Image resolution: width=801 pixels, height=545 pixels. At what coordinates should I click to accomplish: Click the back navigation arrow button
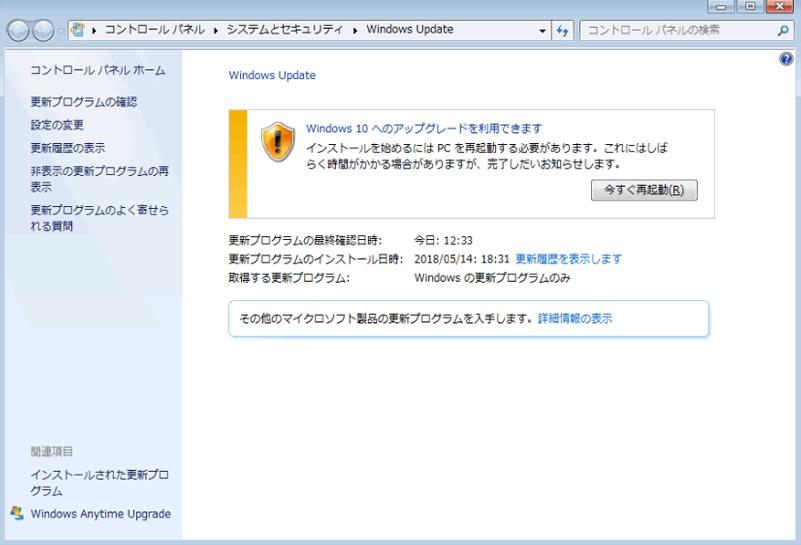pyautogui.click(x=18, y=31)
